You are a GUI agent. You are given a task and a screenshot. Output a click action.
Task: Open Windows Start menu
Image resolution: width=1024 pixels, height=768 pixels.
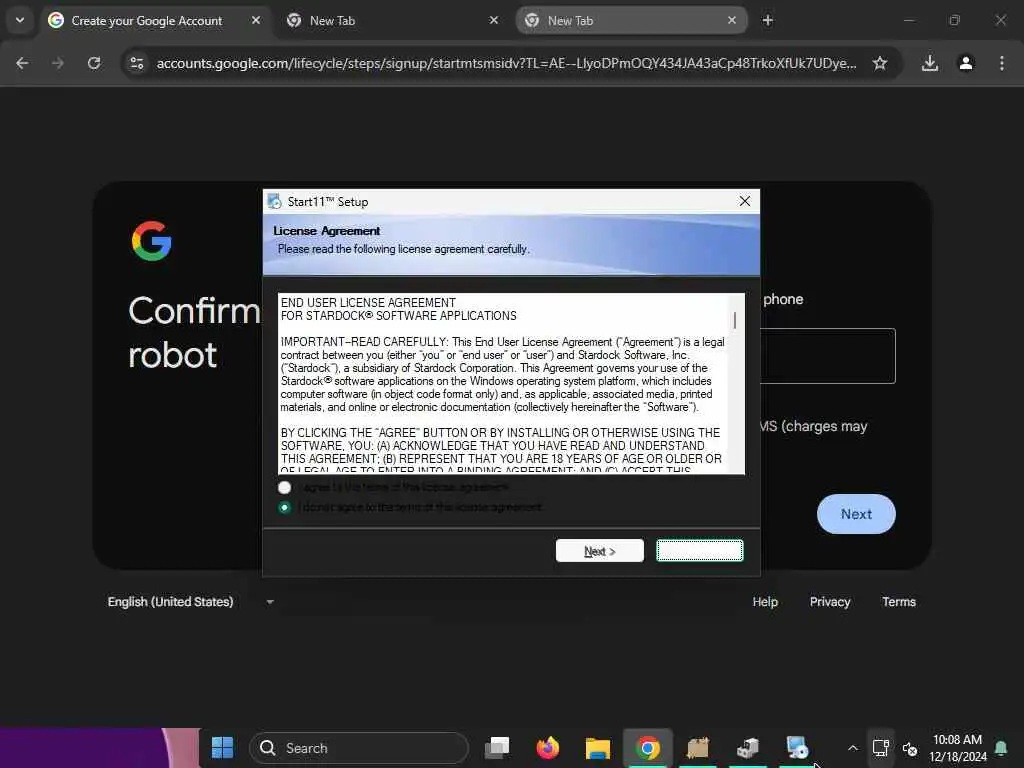(x=222, y=748)
